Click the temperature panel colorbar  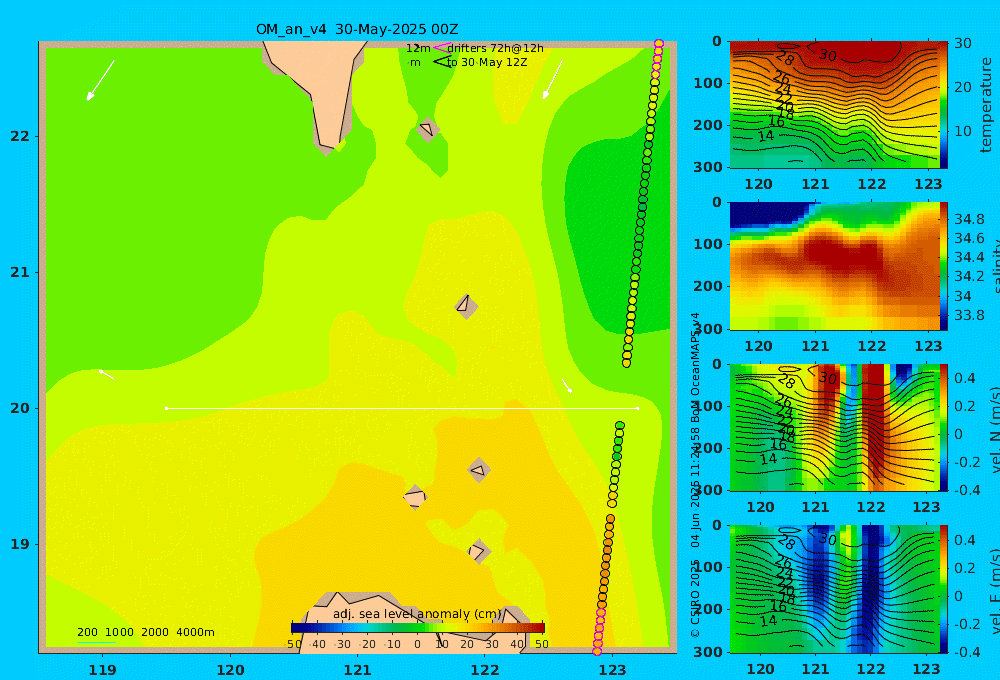(x=944, y=105)
